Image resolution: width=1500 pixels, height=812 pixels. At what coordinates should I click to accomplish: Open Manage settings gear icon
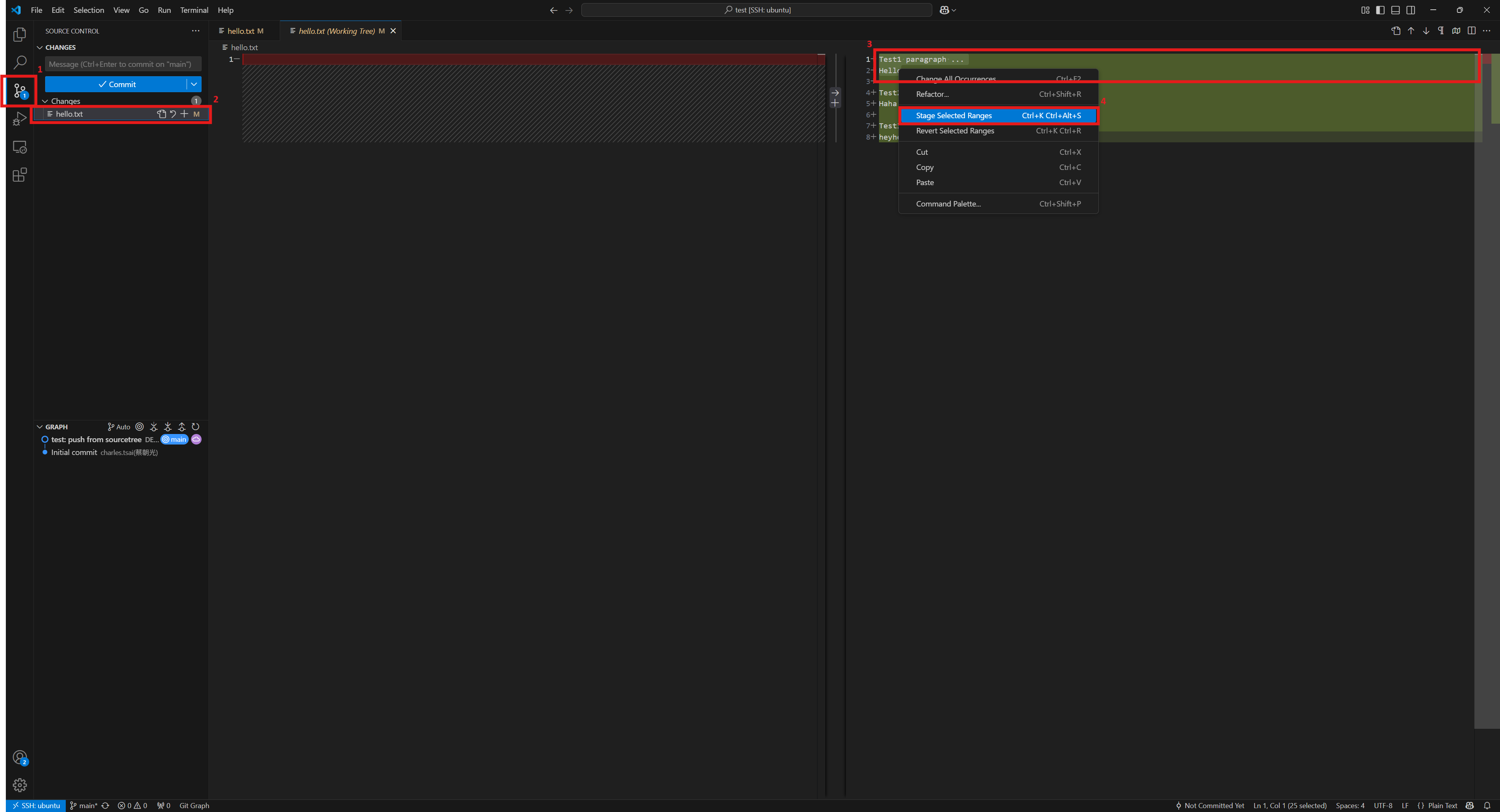coord(20,785)
